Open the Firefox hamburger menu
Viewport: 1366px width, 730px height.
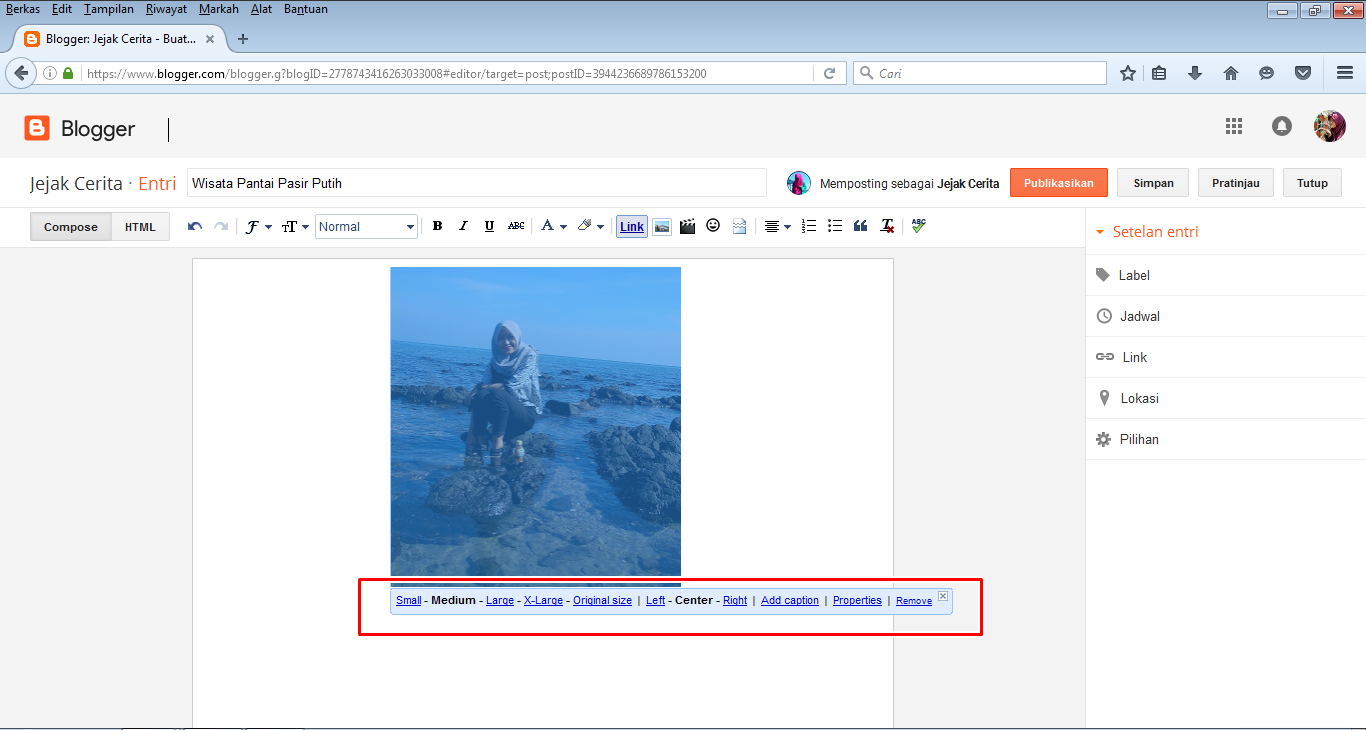pos(1345,73)
